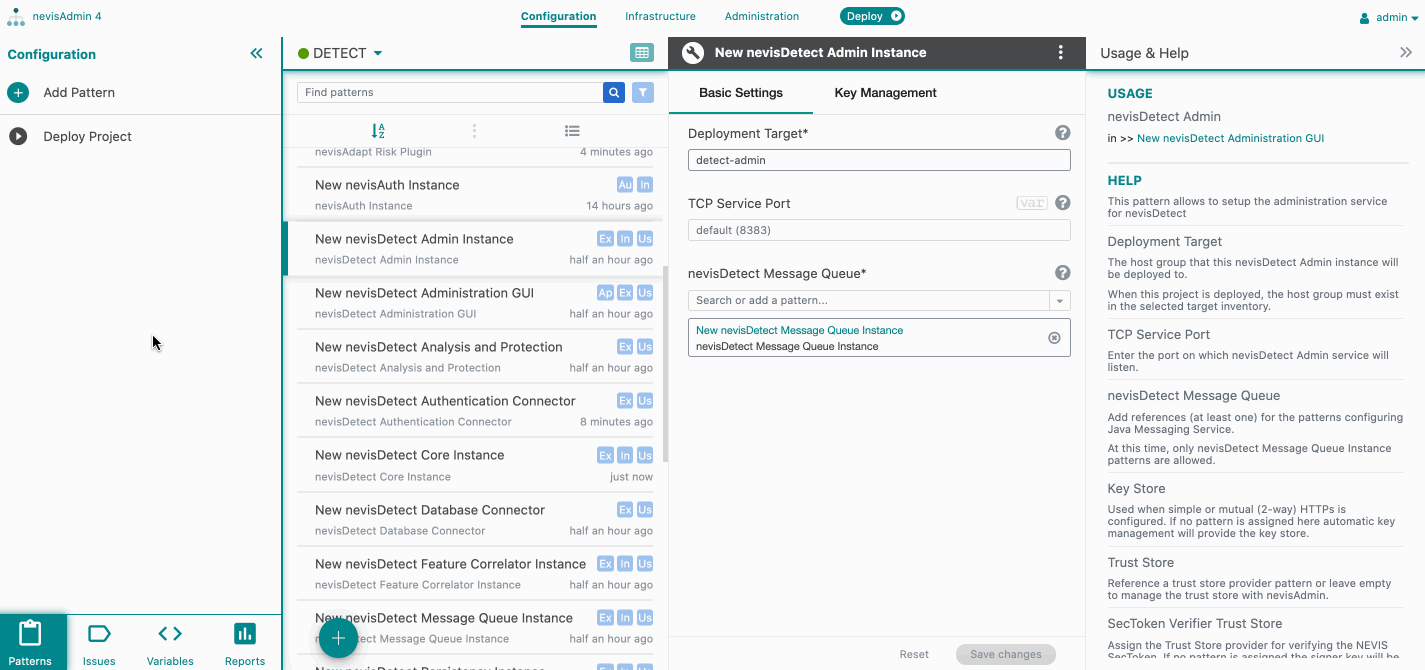Click the Deploy button in top bar
1425x670 pixels.
872,16
